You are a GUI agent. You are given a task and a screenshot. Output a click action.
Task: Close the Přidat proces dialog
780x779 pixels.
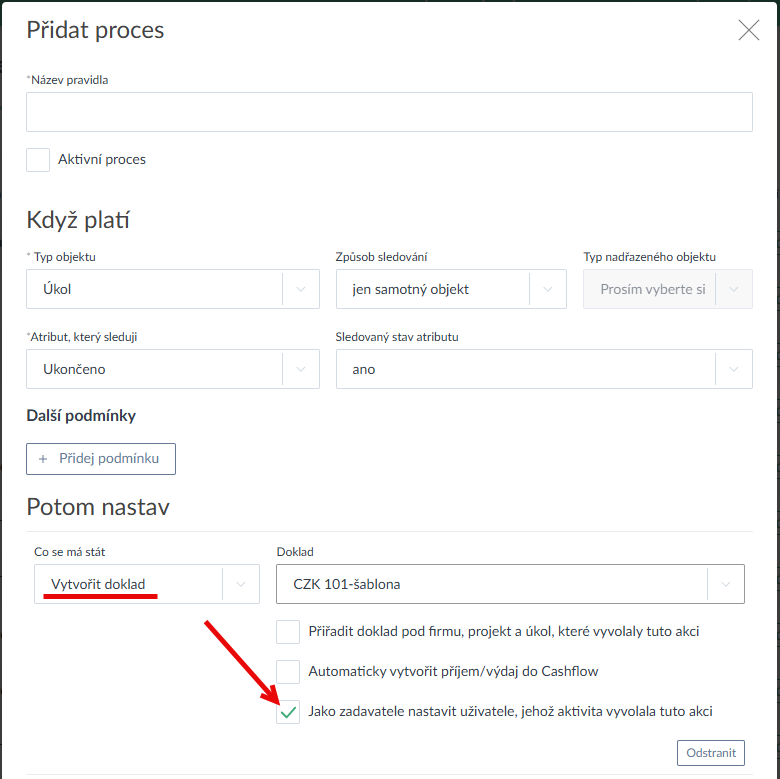tap(748, 30)
